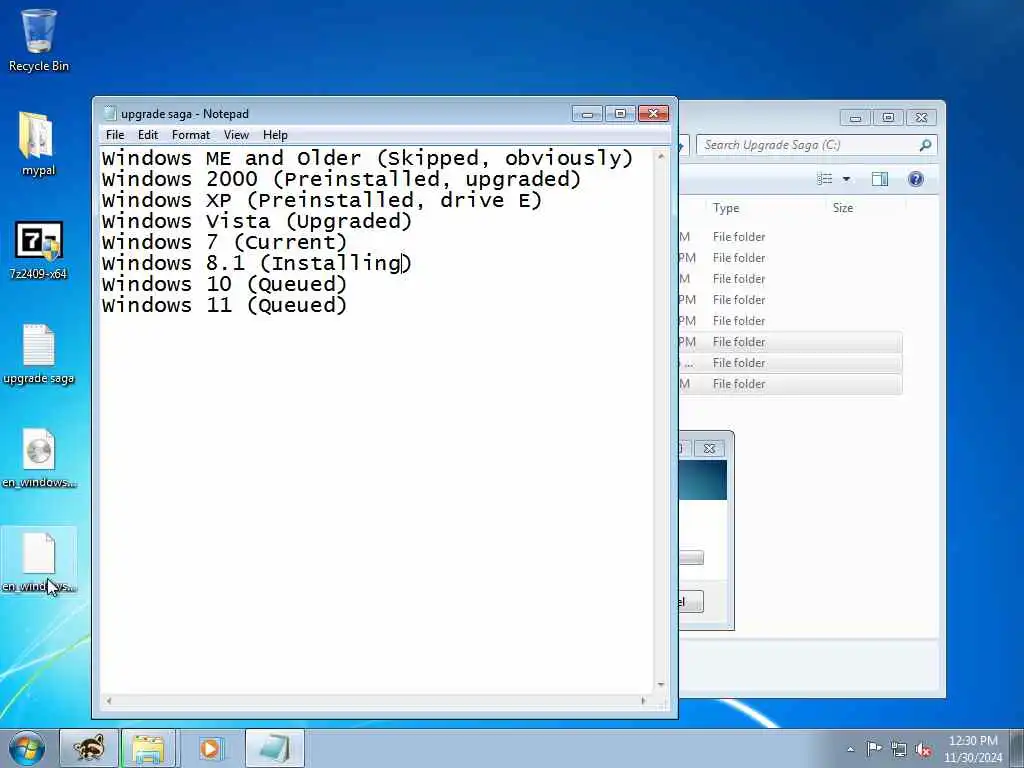Sort by Size column header in Explorer
This screenshot has width=1024, height=768.
tap(842, 208)
